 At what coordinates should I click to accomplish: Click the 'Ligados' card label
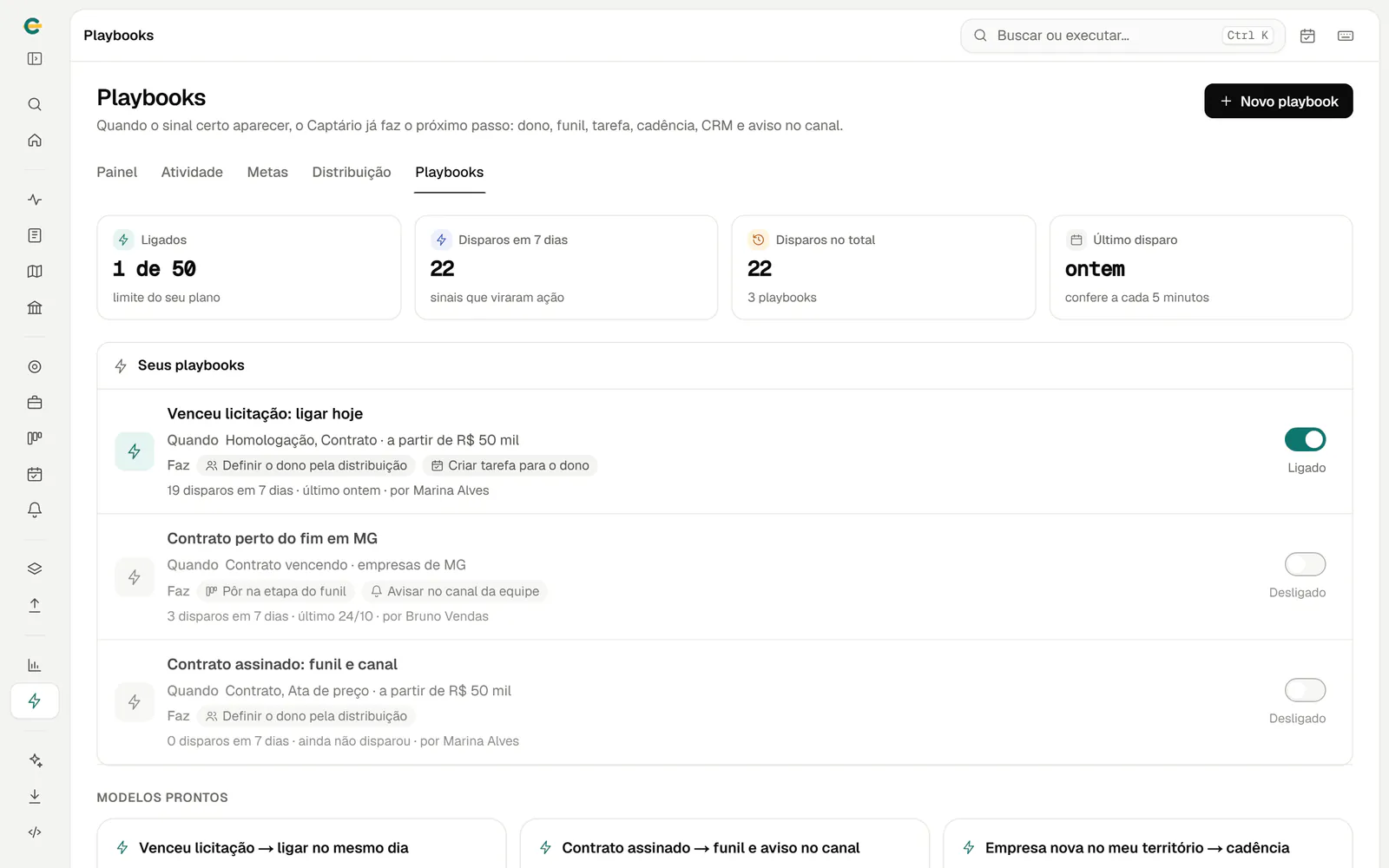164,240
